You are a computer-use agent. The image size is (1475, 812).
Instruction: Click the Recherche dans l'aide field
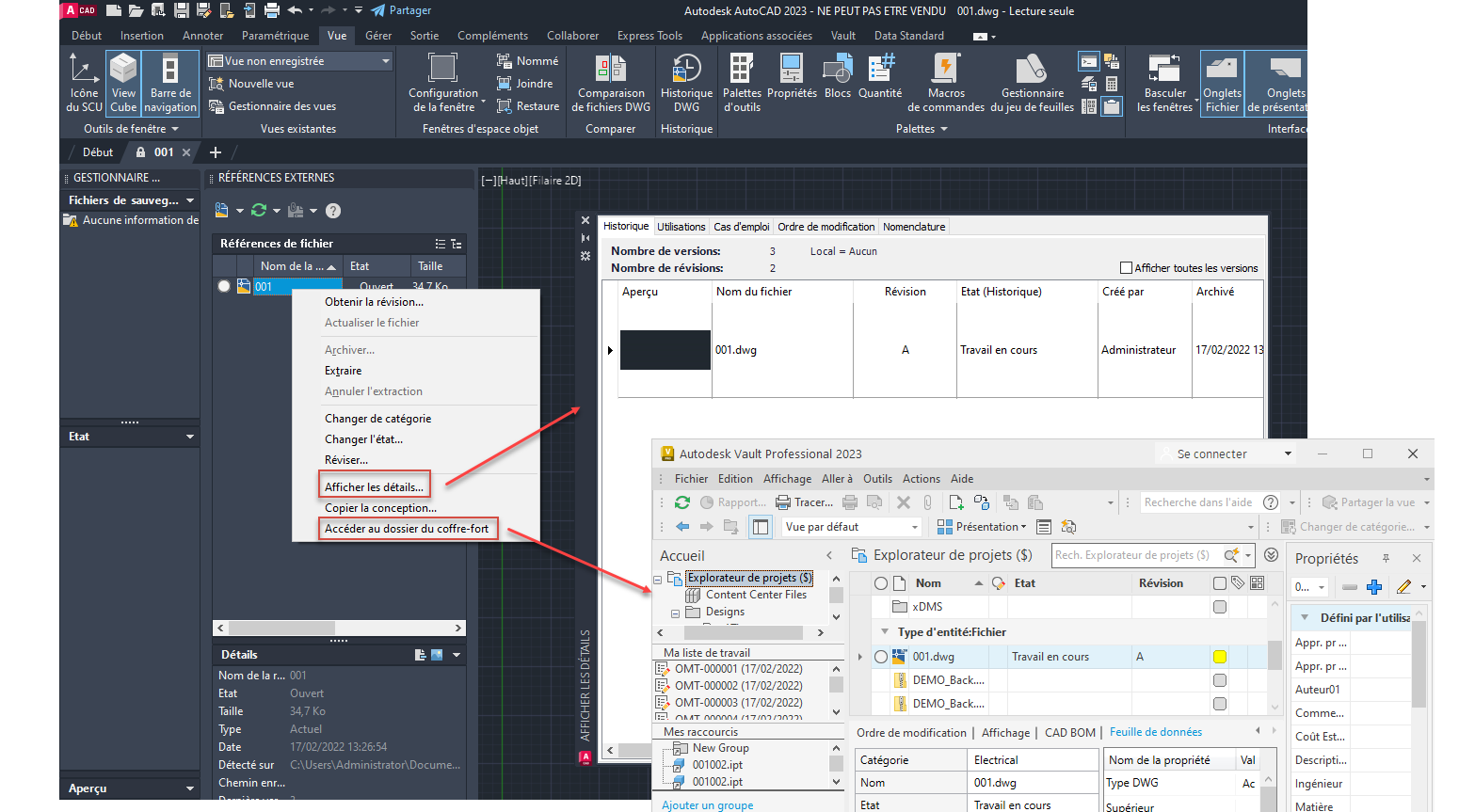tap(1199, 502)
